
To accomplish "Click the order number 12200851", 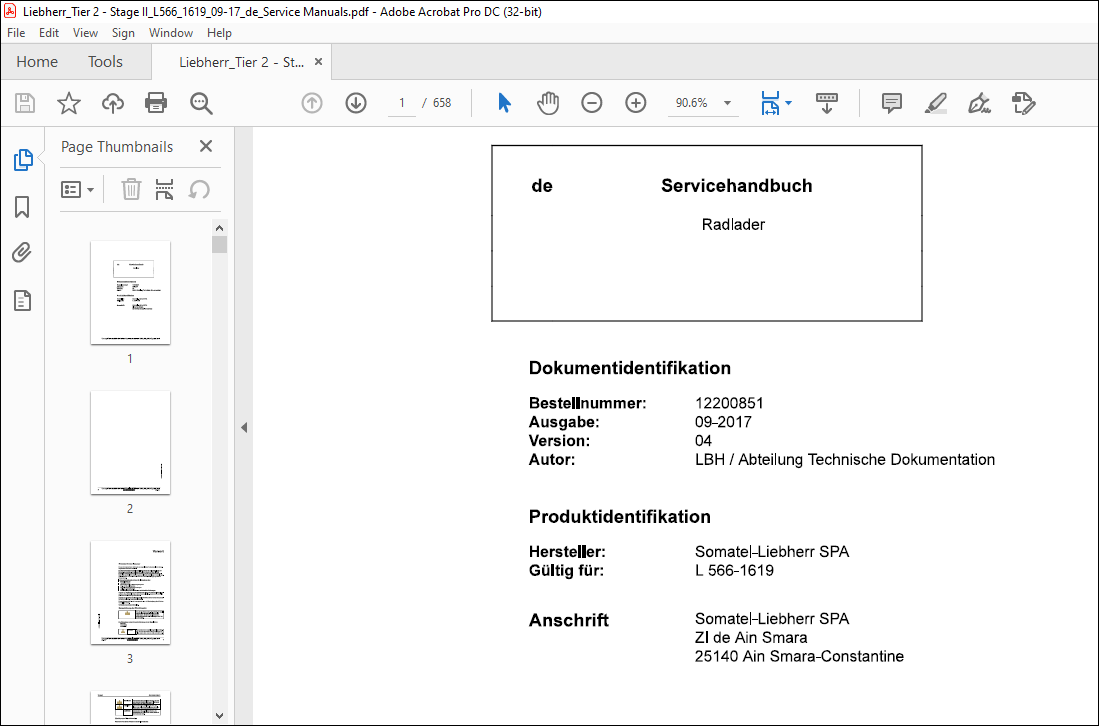I will point(729,403).
